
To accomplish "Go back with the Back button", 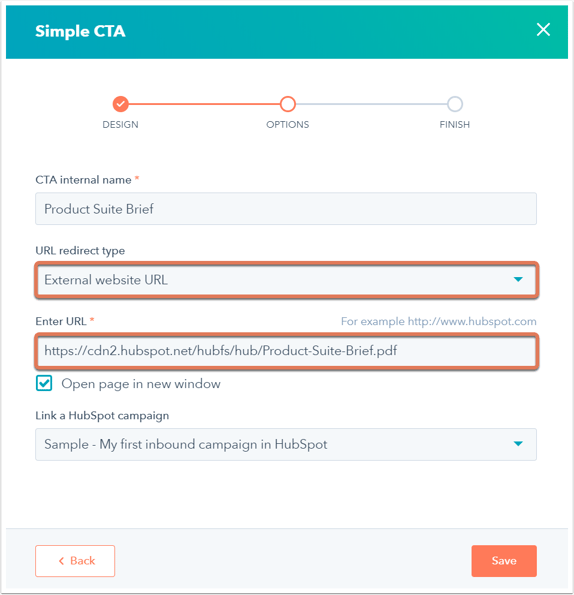I will [75, 561].
